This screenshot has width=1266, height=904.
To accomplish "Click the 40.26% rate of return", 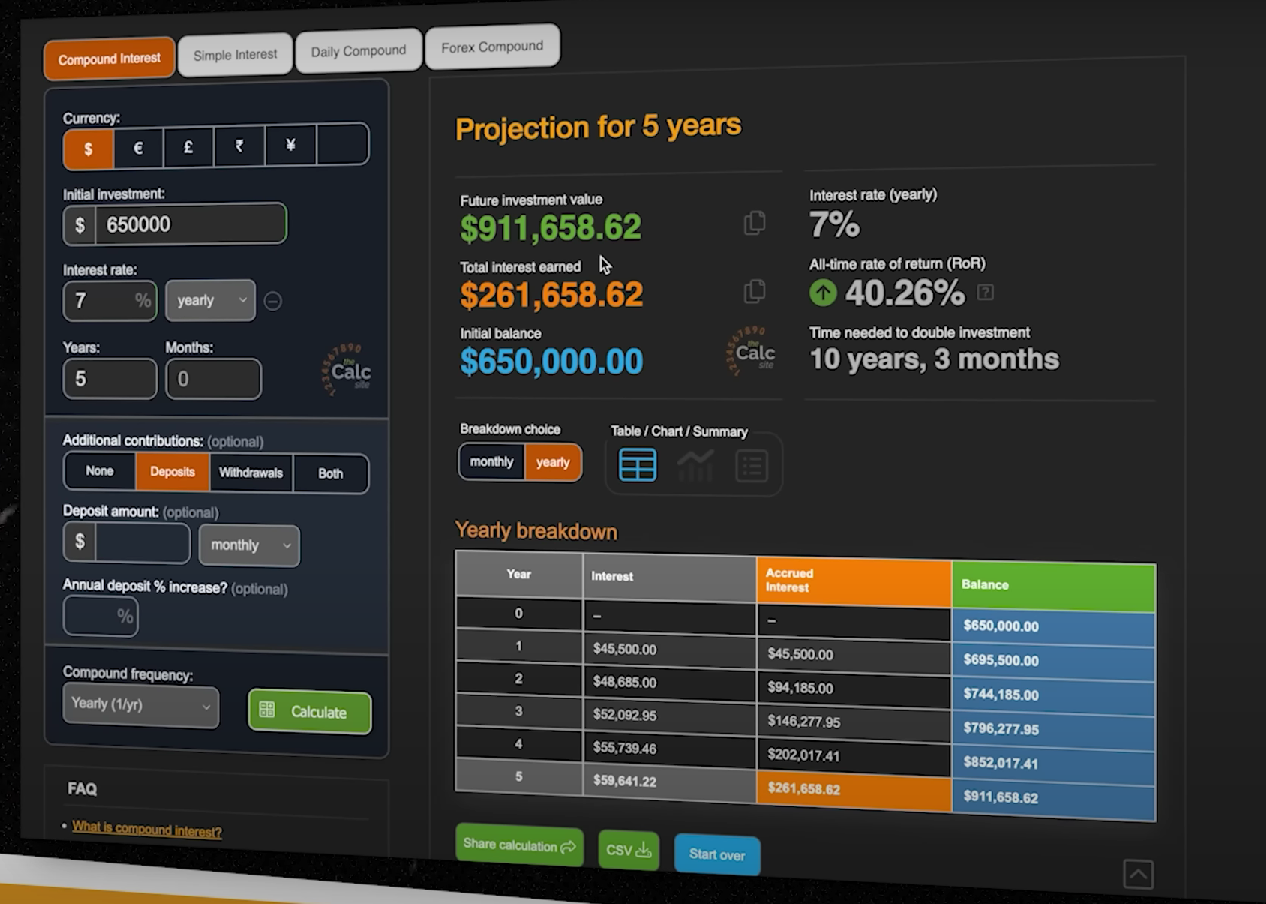I will coord(904,293).
